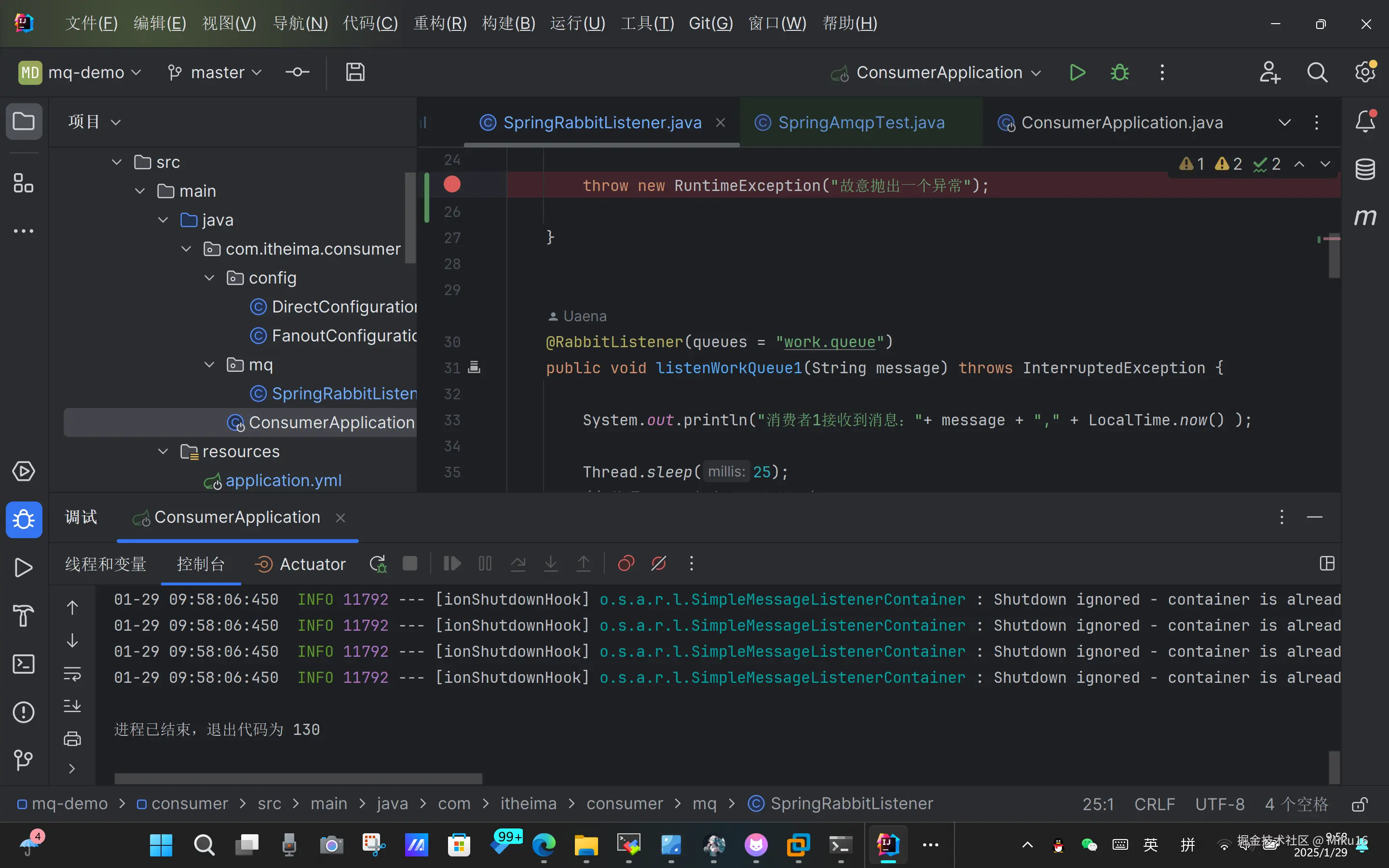Switch to the SpringAmqpTest.java editor tab
Image resolution: width=1389 pixels, height=868 pixels.
coord(860,123)
